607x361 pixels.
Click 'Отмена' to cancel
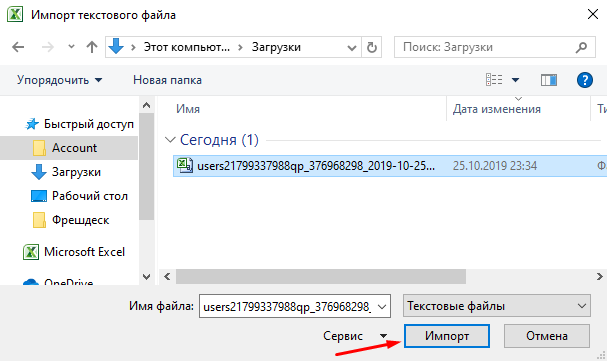click(x=547, y=336)
